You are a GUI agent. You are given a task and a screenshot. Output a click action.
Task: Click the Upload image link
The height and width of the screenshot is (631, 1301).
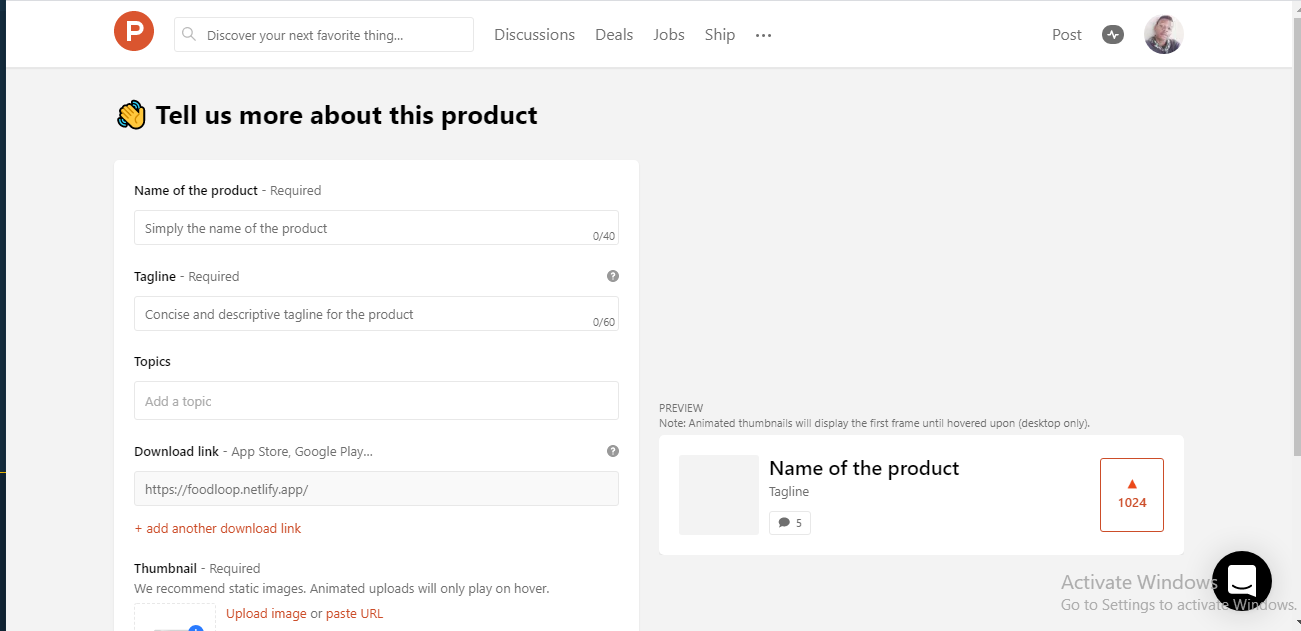point(266,614)
